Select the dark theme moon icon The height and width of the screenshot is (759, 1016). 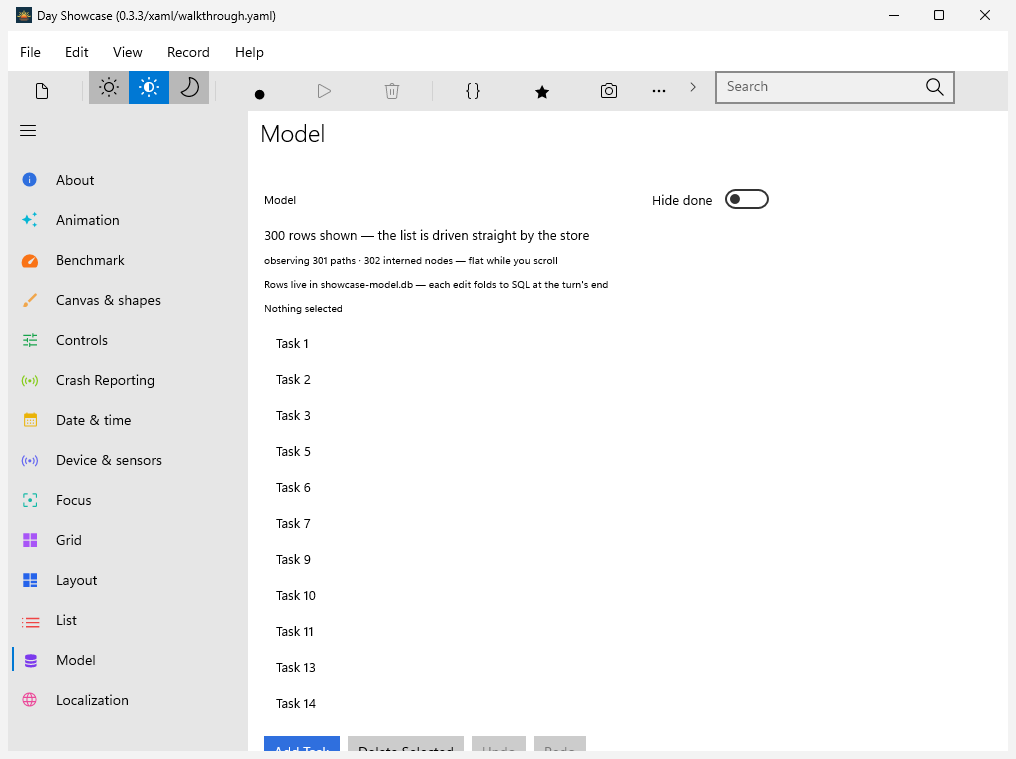189,88
